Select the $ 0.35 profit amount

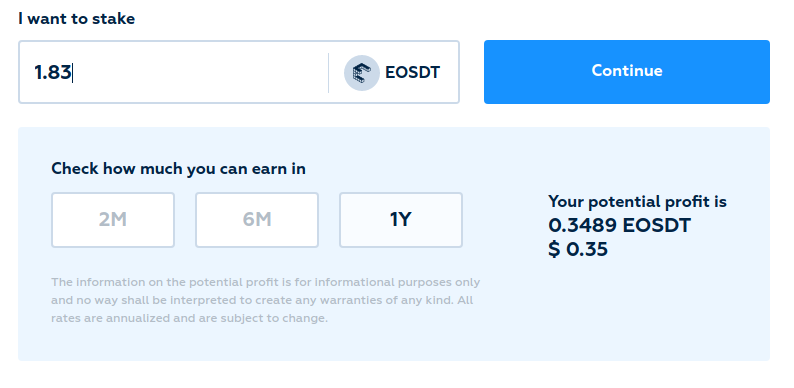tap(578, 249)
